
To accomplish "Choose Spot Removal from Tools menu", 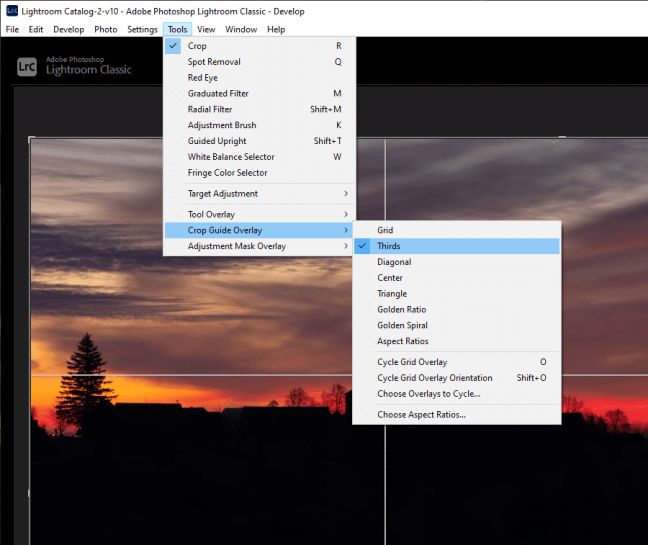I will point(214,62).
